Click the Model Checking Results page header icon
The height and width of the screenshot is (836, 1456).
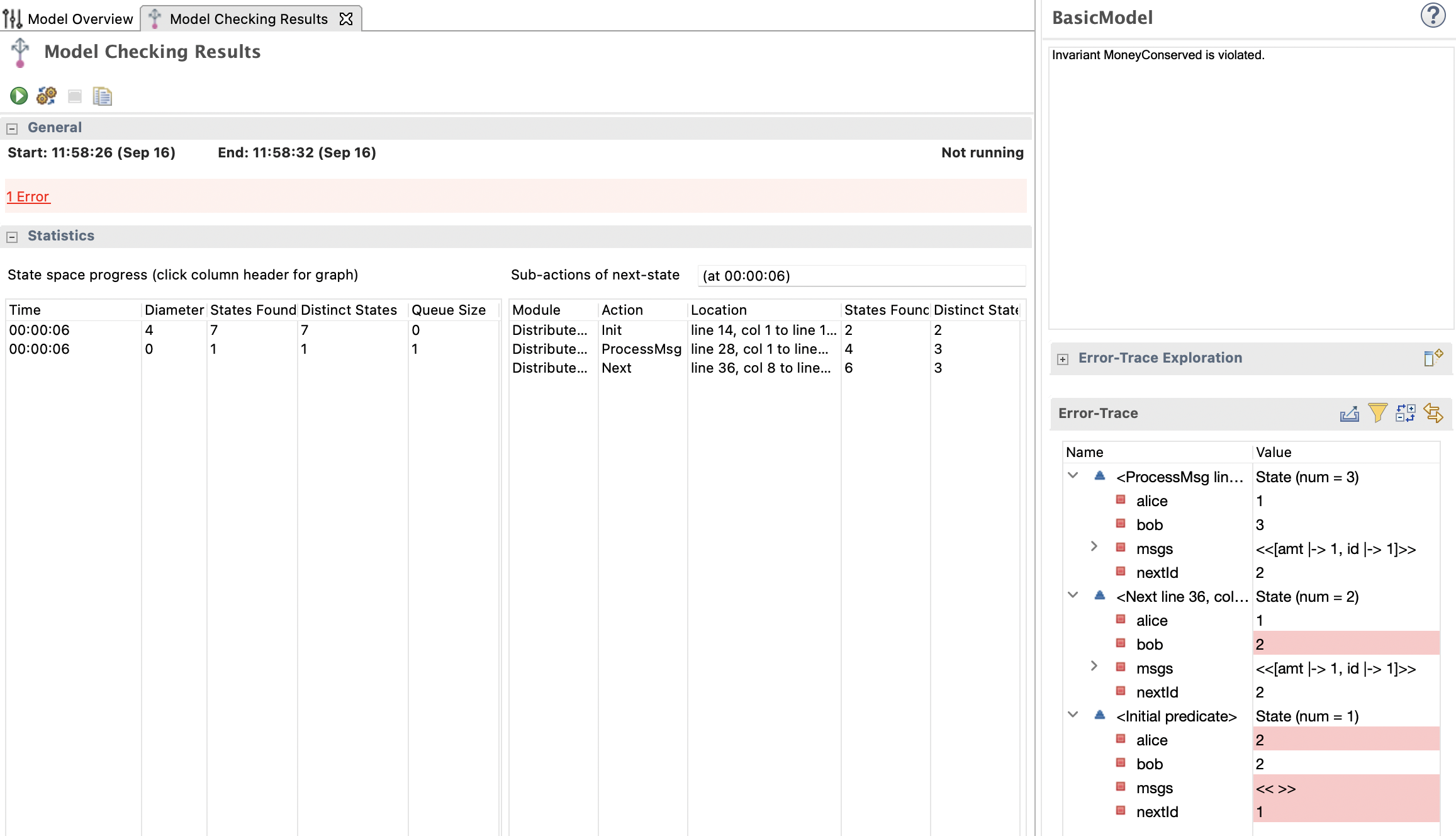[x=20, y=52]
